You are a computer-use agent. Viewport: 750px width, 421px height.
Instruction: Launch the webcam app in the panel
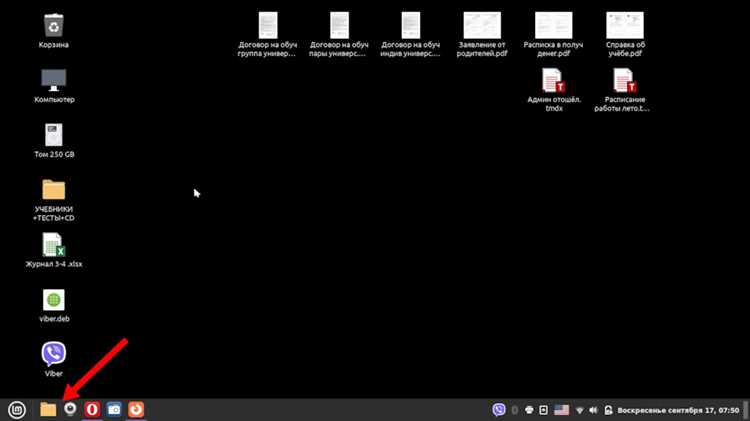70,410
